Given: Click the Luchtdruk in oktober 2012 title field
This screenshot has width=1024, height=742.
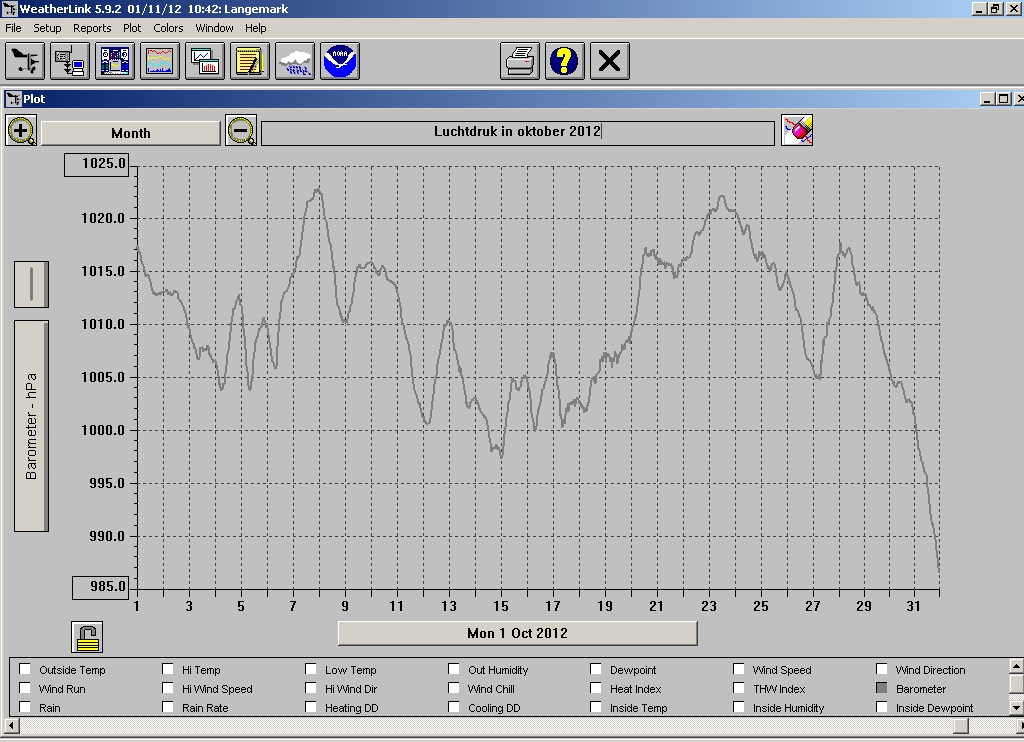Looking at the screenshot, I should pos(518,133).
